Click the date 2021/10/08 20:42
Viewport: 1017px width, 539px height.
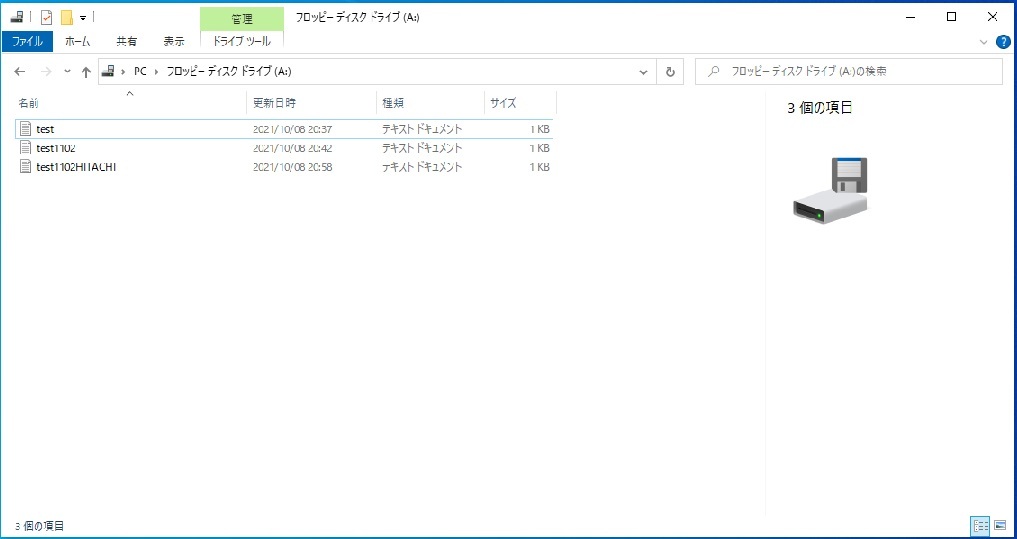click(293, 148)
